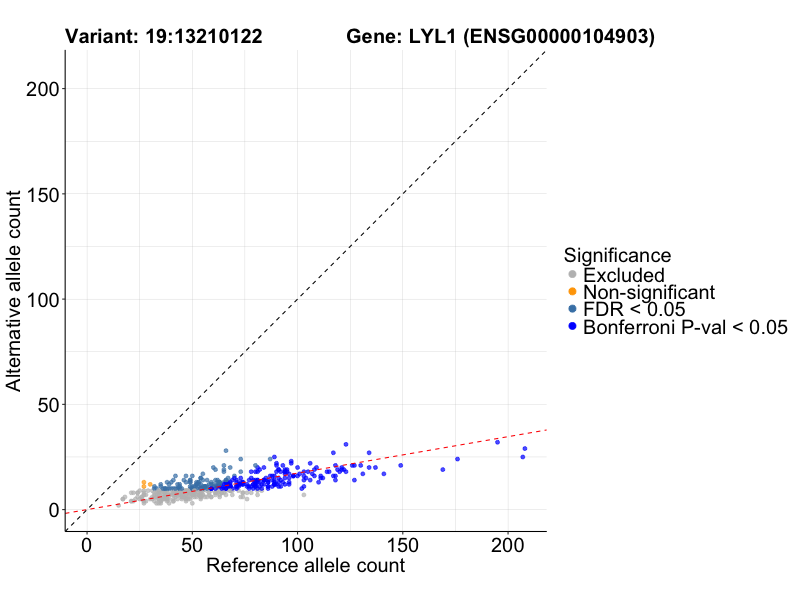The height and width of the screenshot is (600, 800).
Task: Select the 'Excluded' legend label
Action: [x=624, y=275]
